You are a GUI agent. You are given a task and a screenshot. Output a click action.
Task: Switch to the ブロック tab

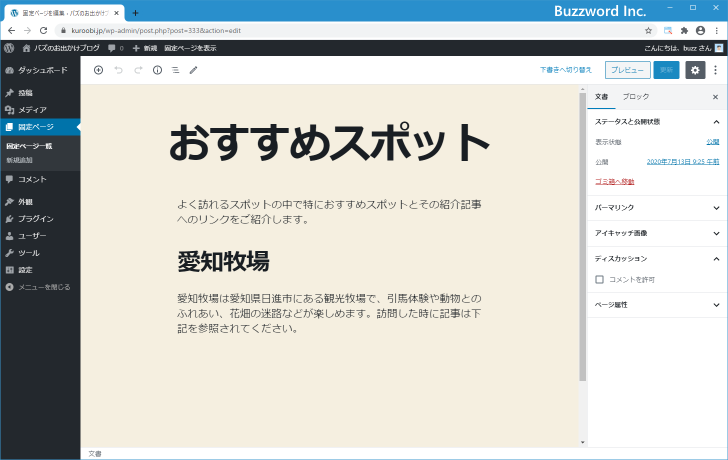point(636,97)
